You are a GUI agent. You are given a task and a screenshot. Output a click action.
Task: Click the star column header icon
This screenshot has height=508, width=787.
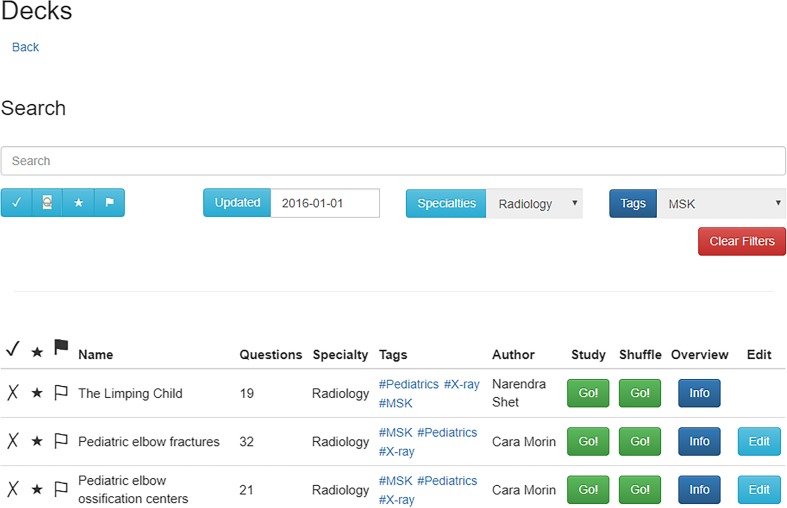click(x=37, y=351)
